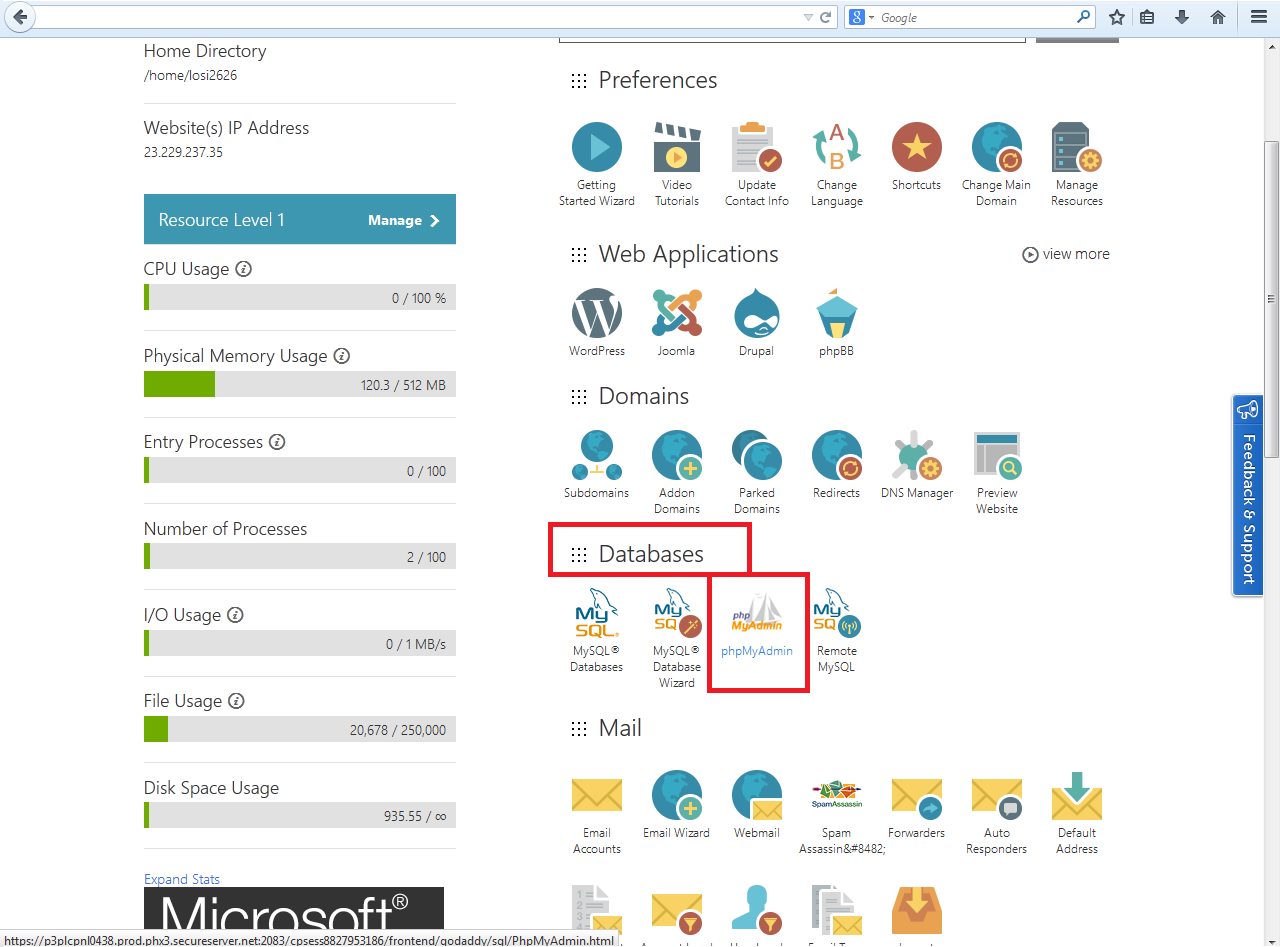
Task: Open the DNS Manager icon
Action: pos(917,464)
